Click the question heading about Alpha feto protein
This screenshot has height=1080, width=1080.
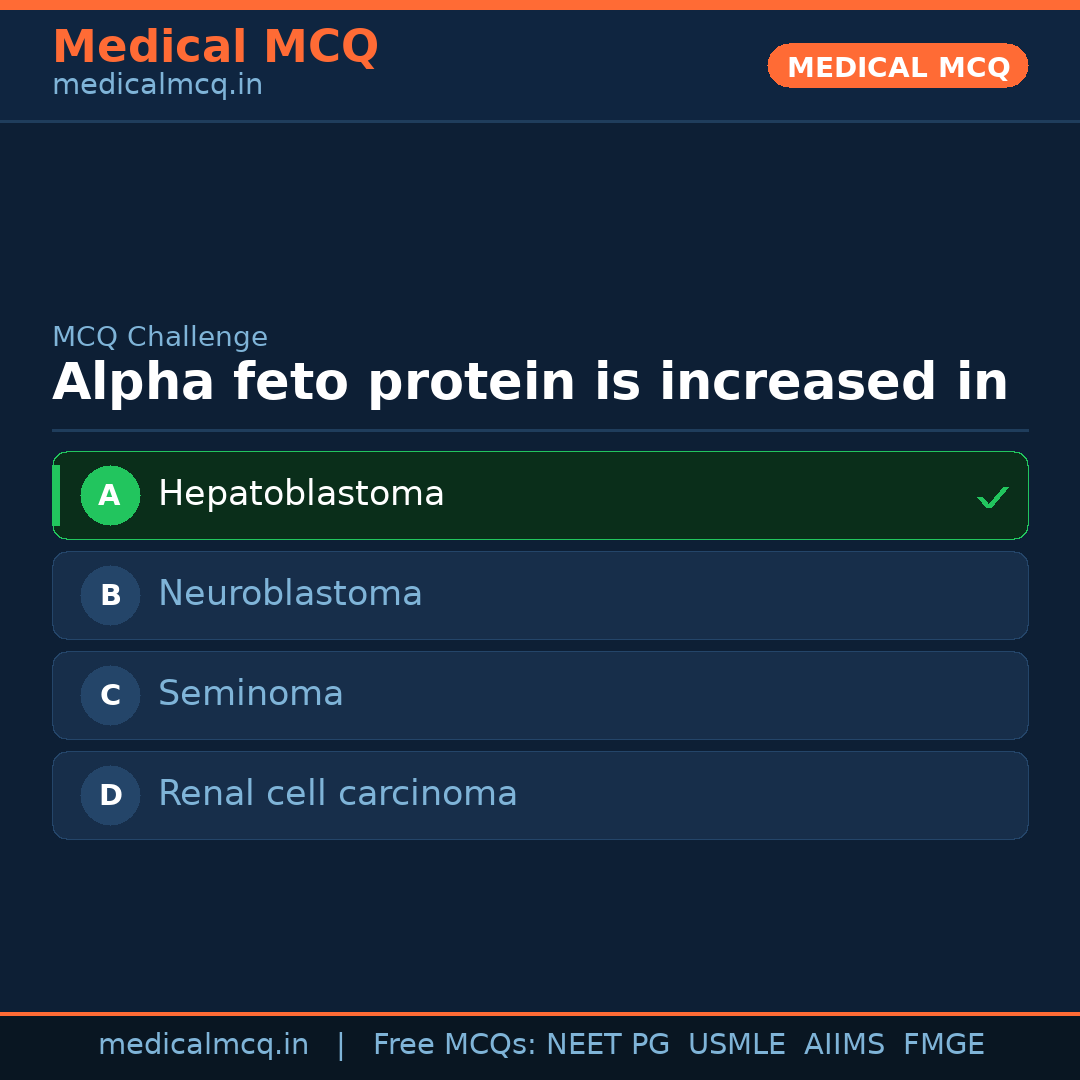click(530, 383)
